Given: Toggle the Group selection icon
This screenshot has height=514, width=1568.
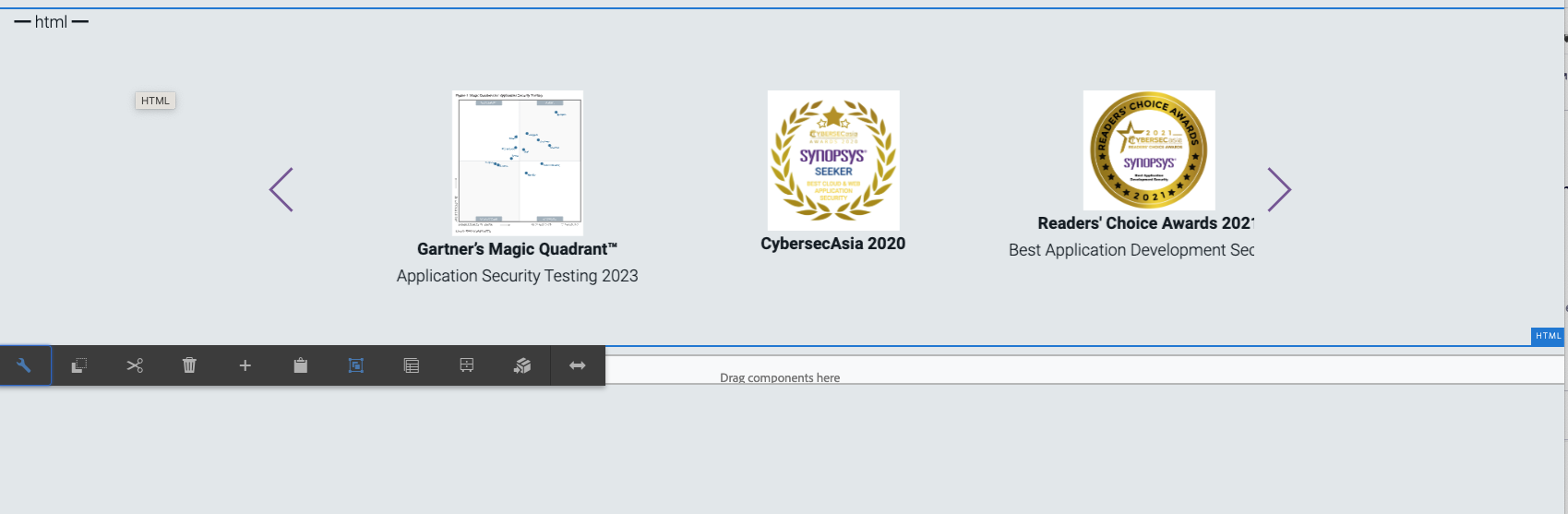Looking at the screenshot, I should pos(355,365).
